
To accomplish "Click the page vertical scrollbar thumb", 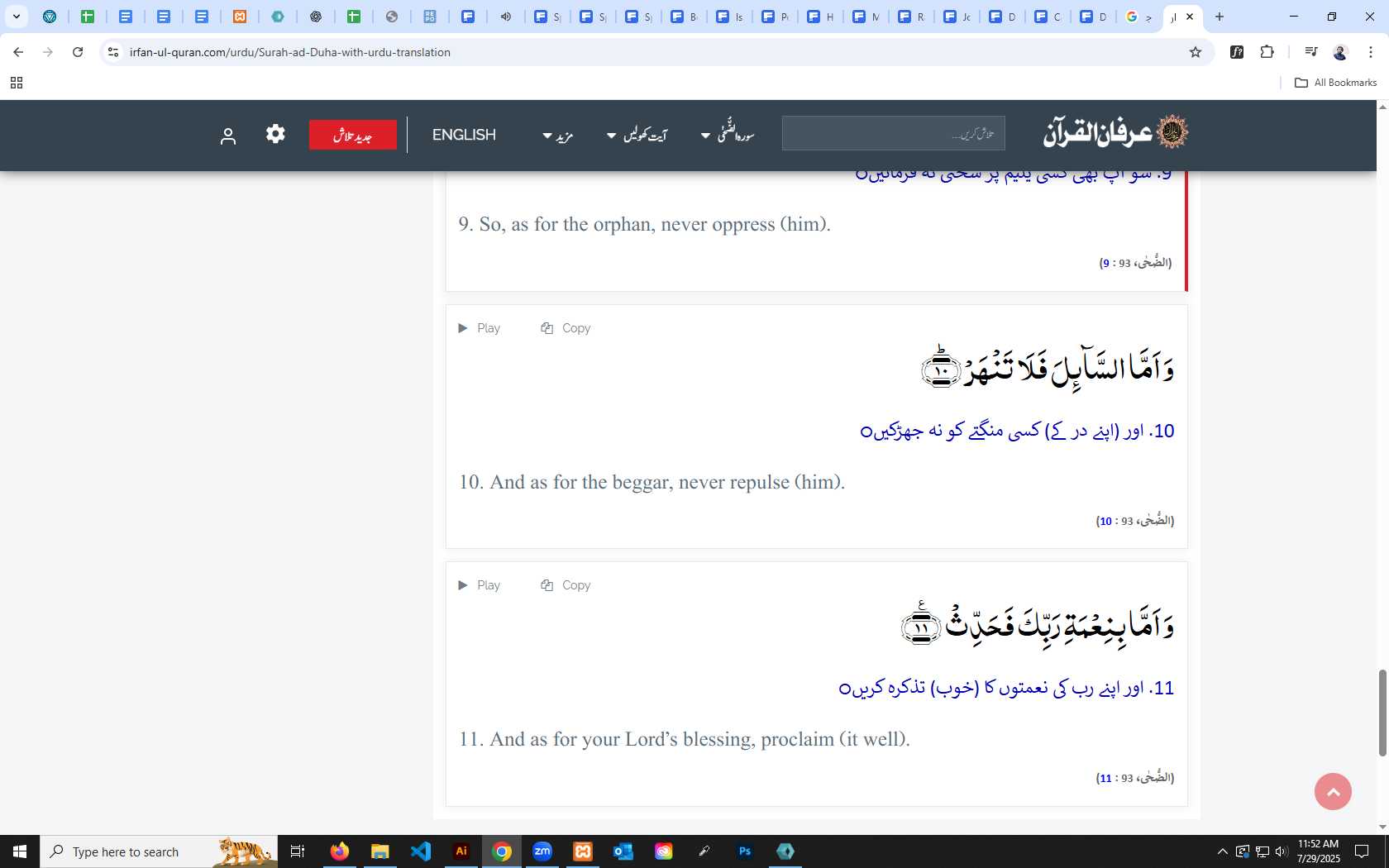I will tap(1382, 713).
